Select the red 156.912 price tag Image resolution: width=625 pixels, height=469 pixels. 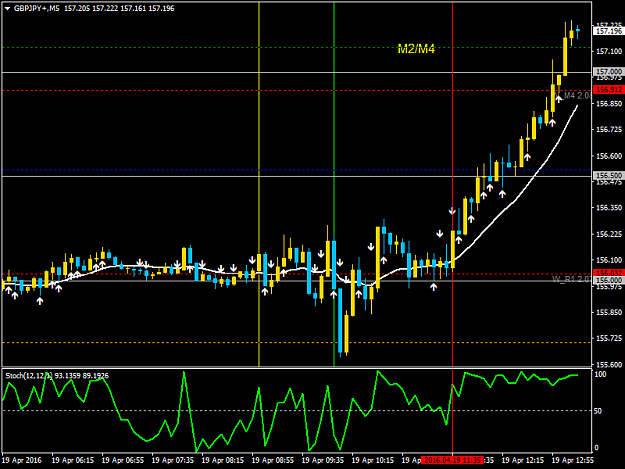pos(609,90)
